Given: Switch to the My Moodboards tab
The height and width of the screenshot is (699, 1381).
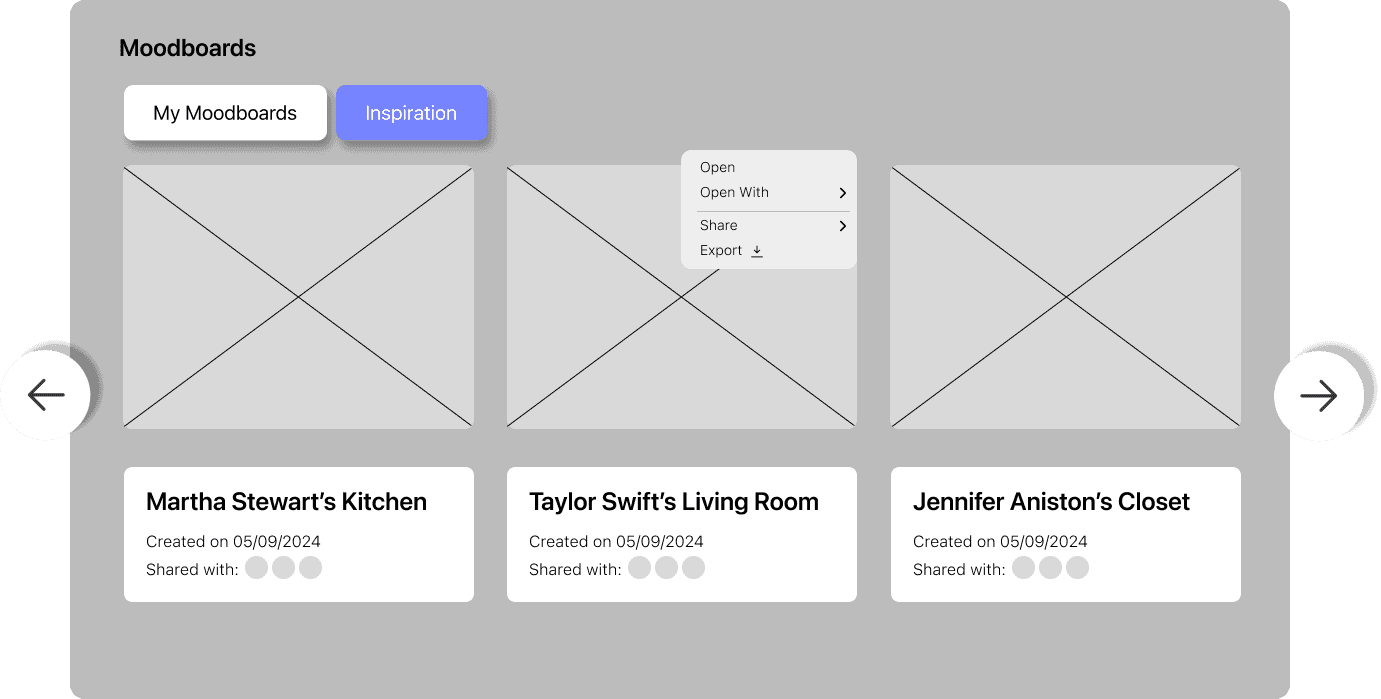Looking at the screenshot, I should tap(225, 113).
